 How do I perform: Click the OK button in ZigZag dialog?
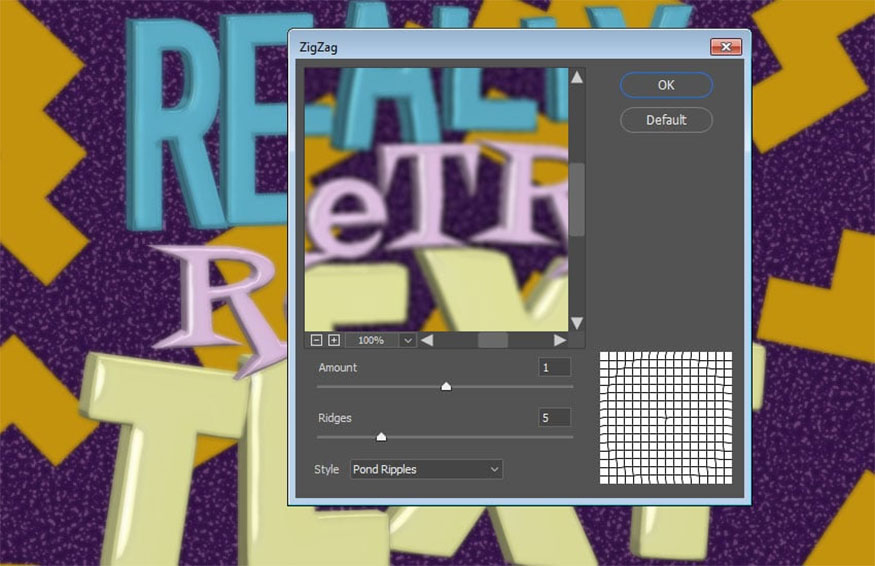tap(666, 85)
